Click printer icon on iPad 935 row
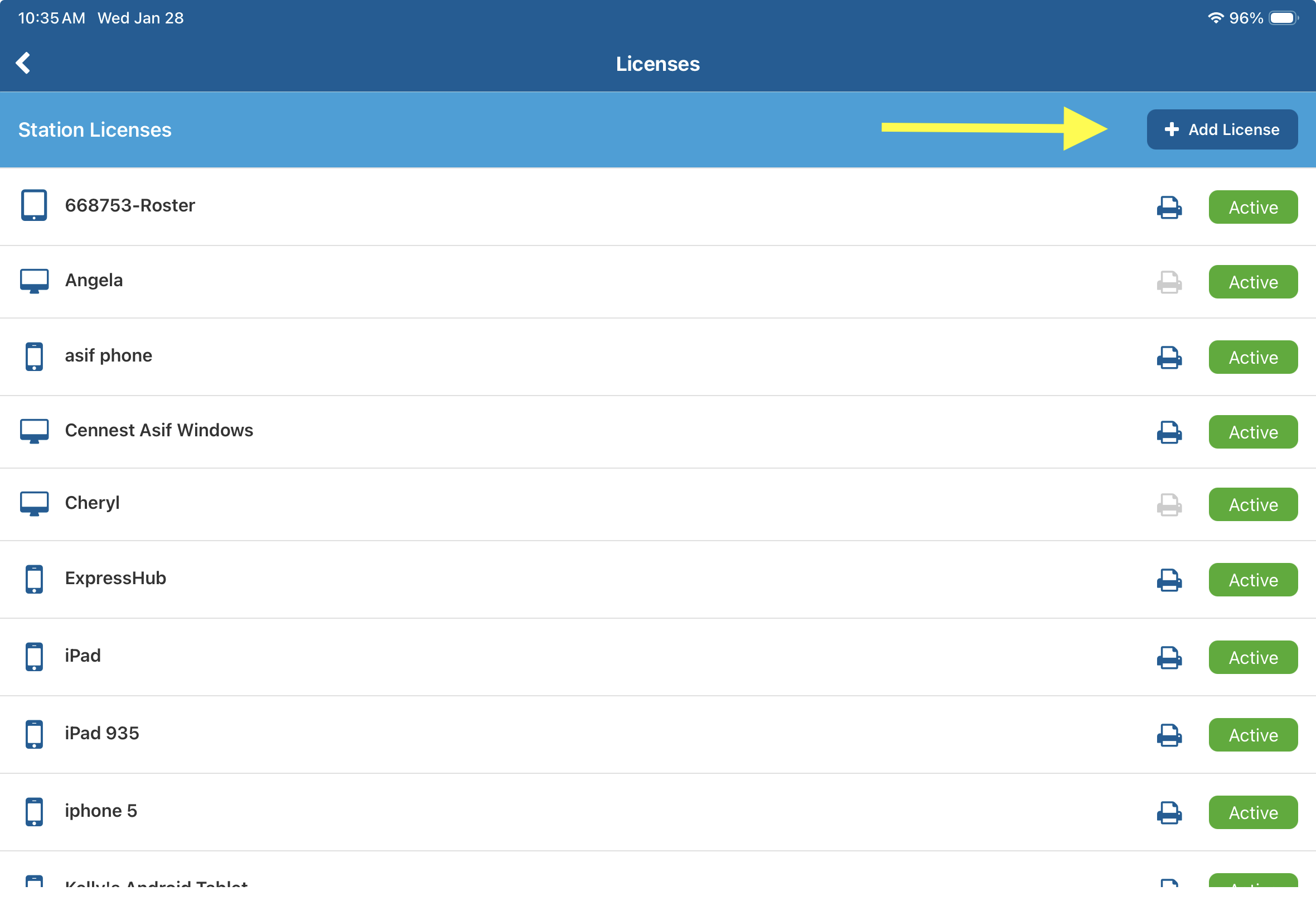 point(1169,734)
